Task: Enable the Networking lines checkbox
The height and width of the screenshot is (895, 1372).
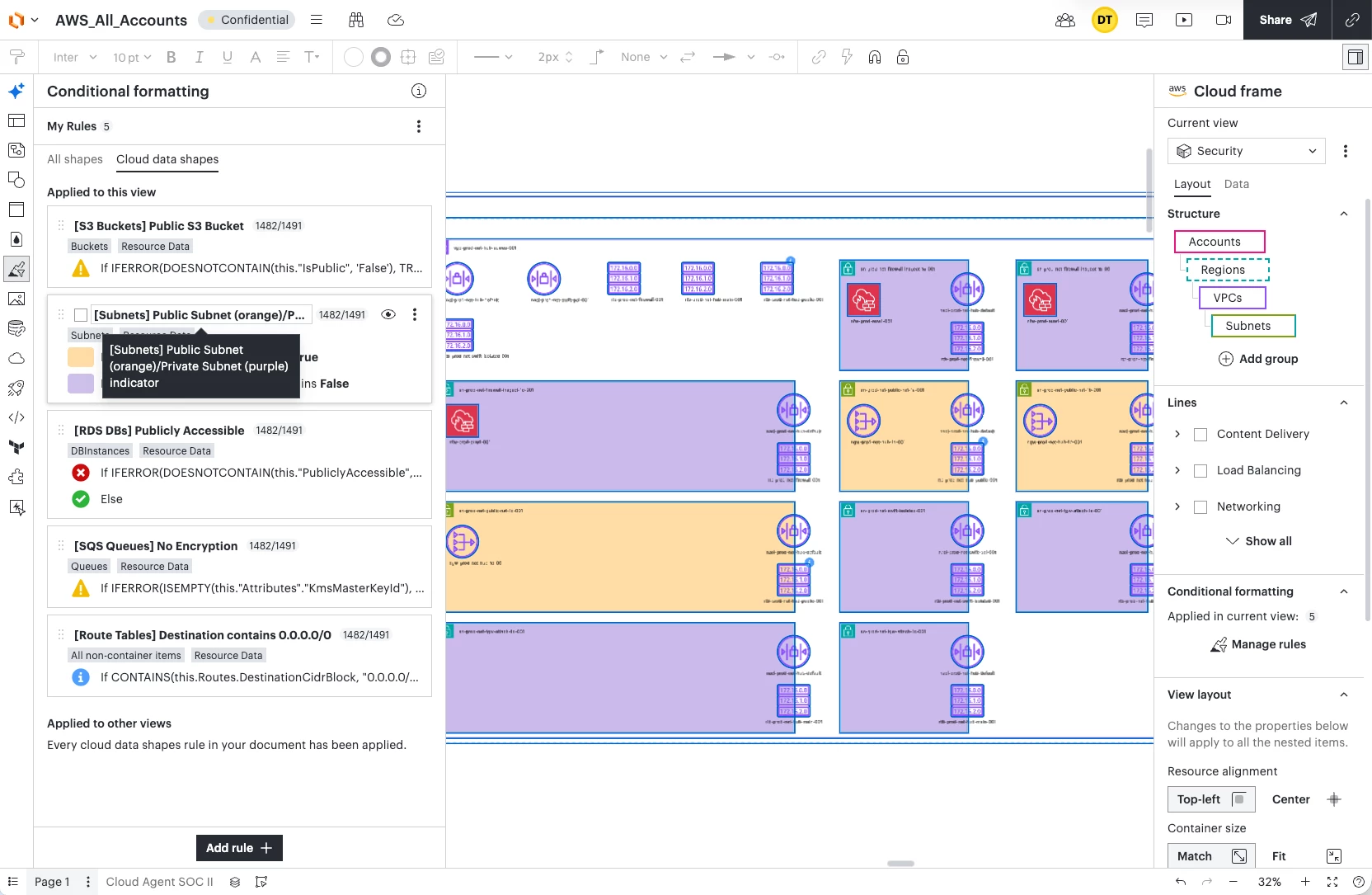Action: 1200,507
